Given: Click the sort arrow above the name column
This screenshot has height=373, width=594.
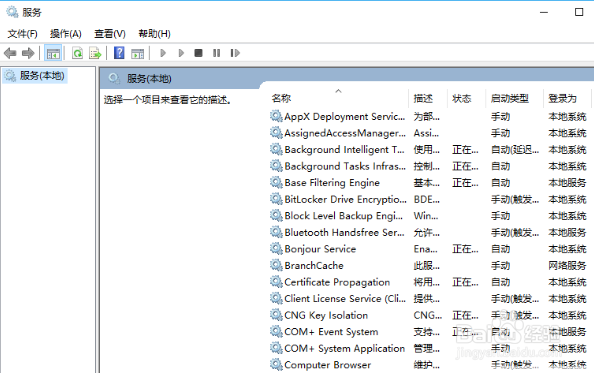Looking at the screenshot, I should [x=338, y=91].
